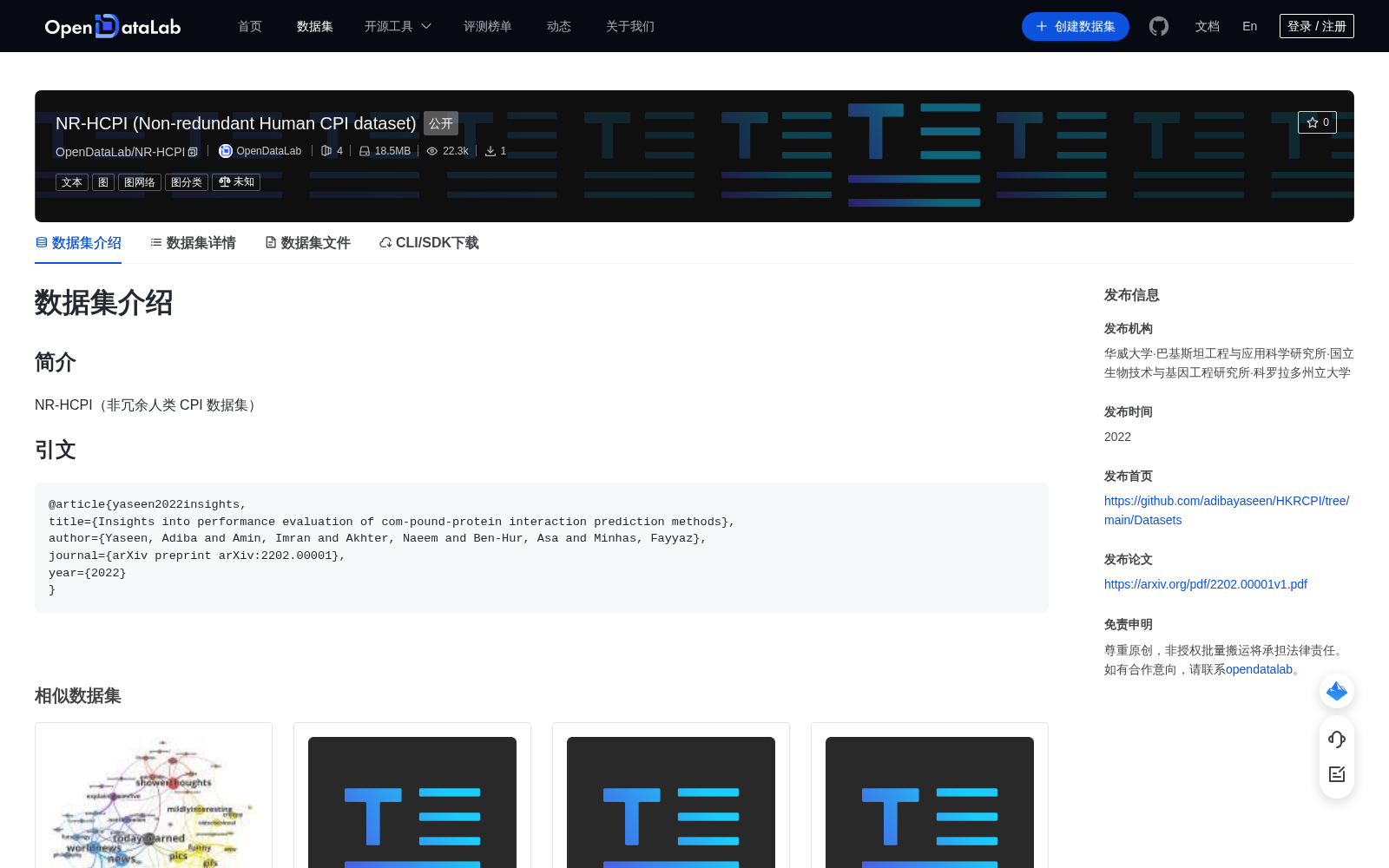
Task: Open 数据集 navigation item
Action: point(315,26)
